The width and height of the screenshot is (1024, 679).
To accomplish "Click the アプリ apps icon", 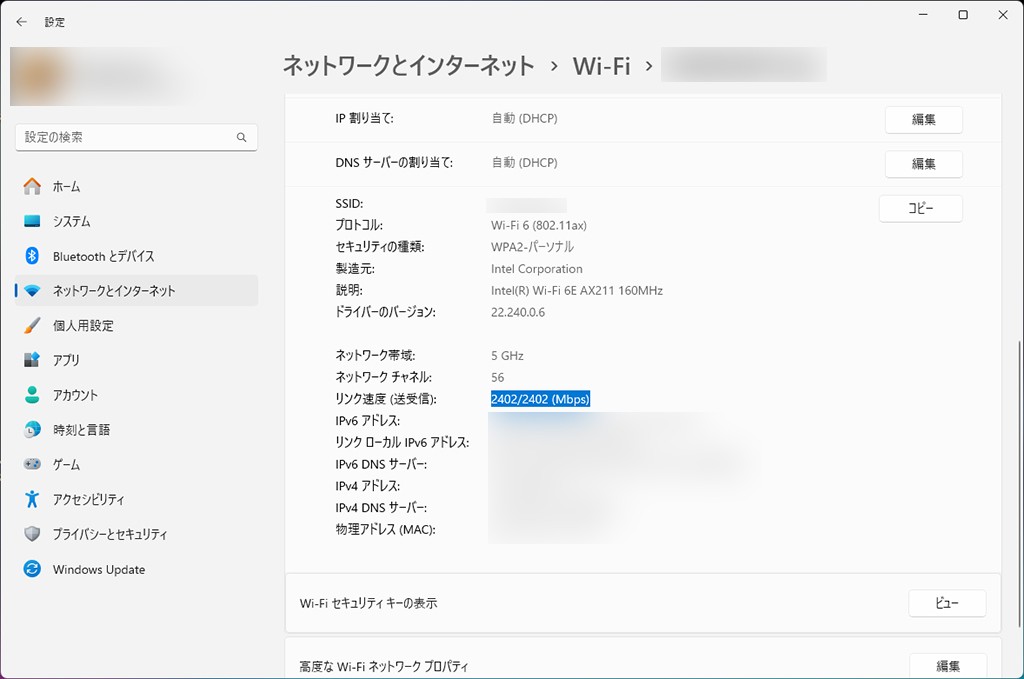I will click(x=33, y=360).
